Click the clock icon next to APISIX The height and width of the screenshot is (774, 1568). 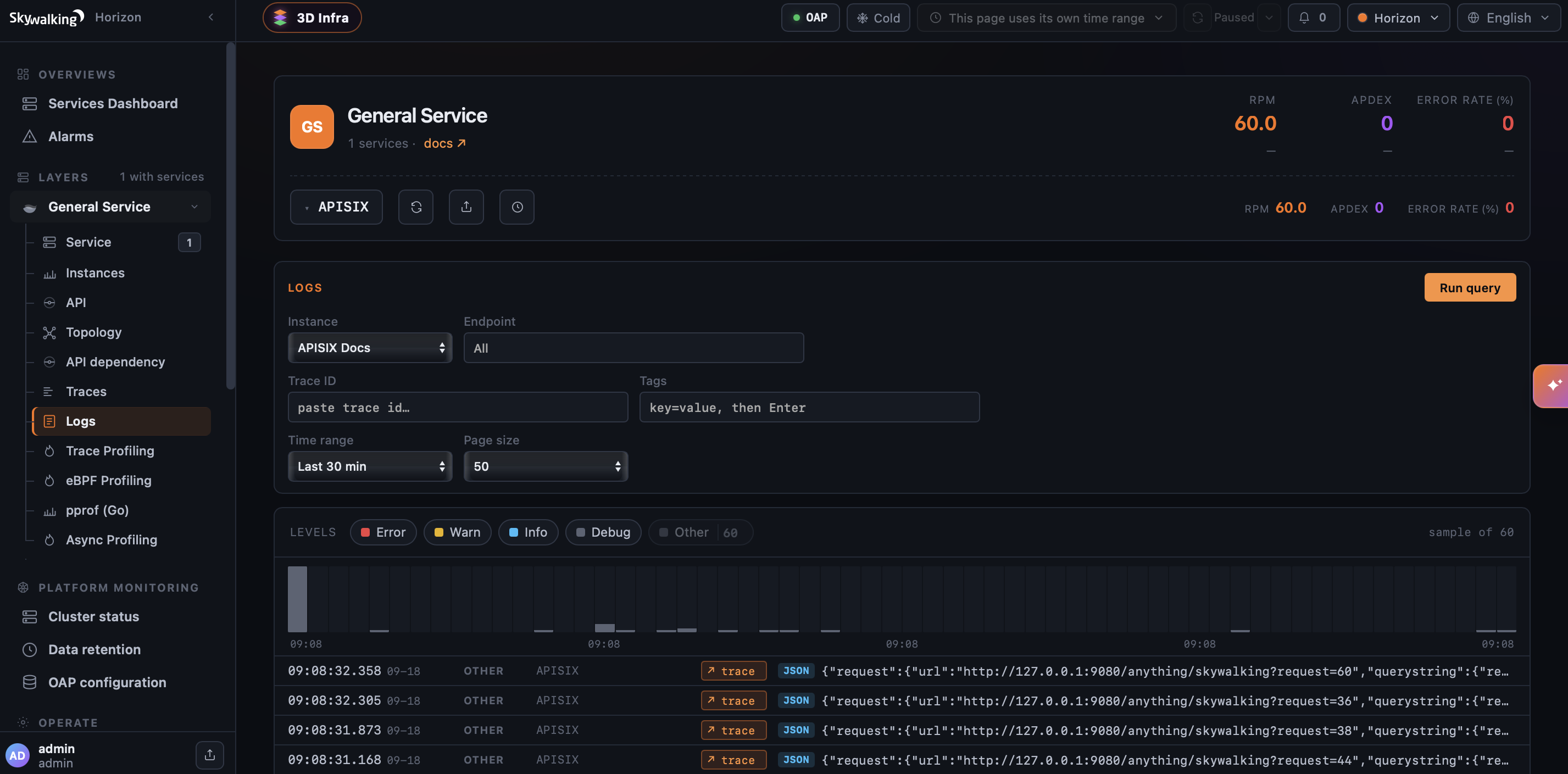[x=517, y=207]
